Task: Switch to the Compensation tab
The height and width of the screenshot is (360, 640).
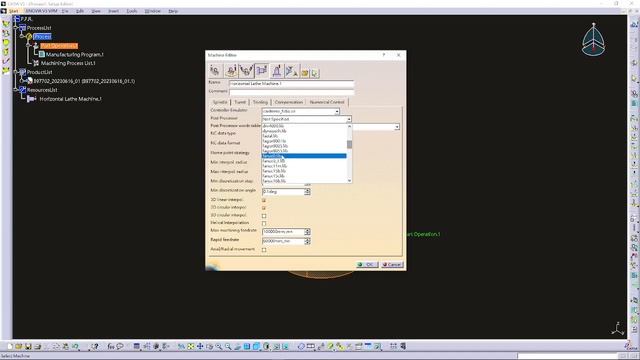Action: click(289, 102)
